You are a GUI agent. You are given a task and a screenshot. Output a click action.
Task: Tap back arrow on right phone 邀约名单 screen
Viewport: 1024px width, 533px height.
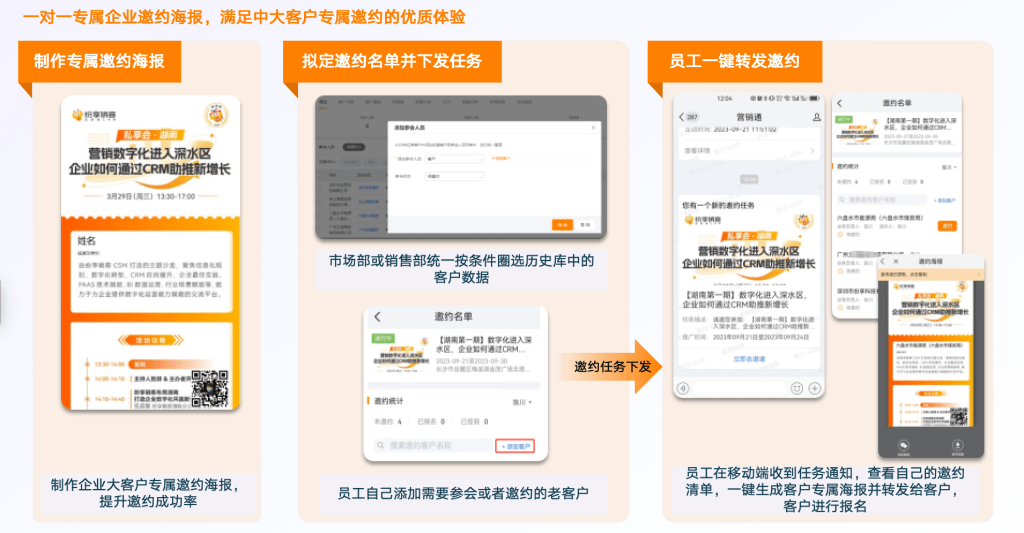click(839, 103)
